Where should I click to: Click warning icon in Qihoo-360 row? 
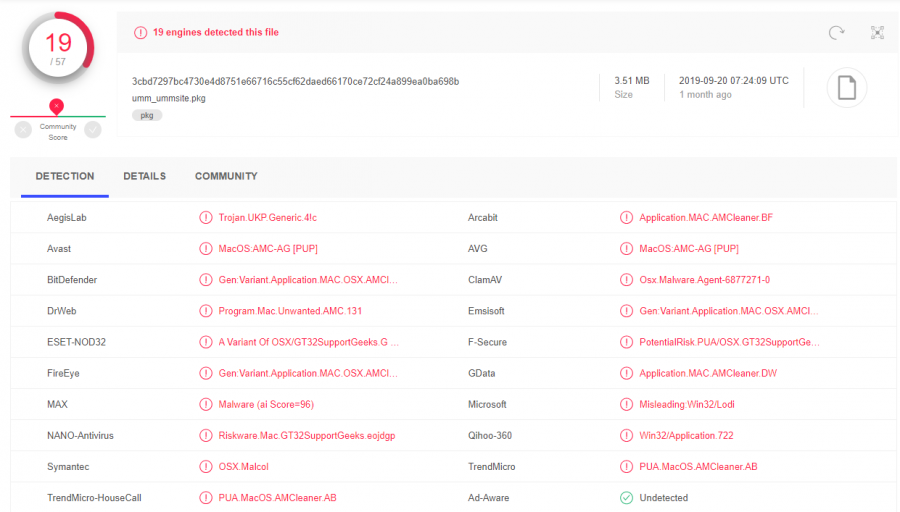[x=626, y=436]
